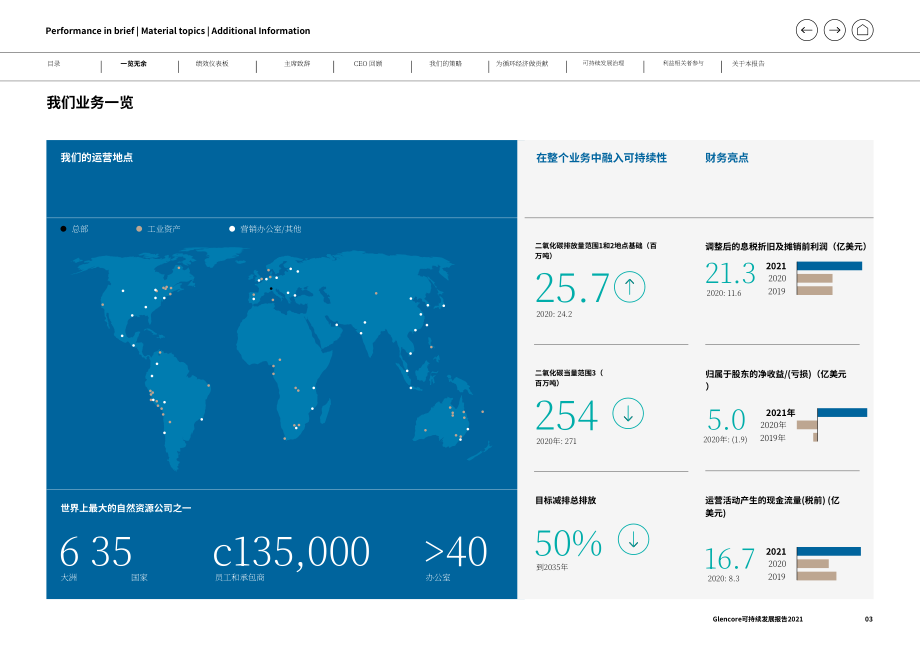Click the Material topics link
920x651 pixels.
(173, 30)
